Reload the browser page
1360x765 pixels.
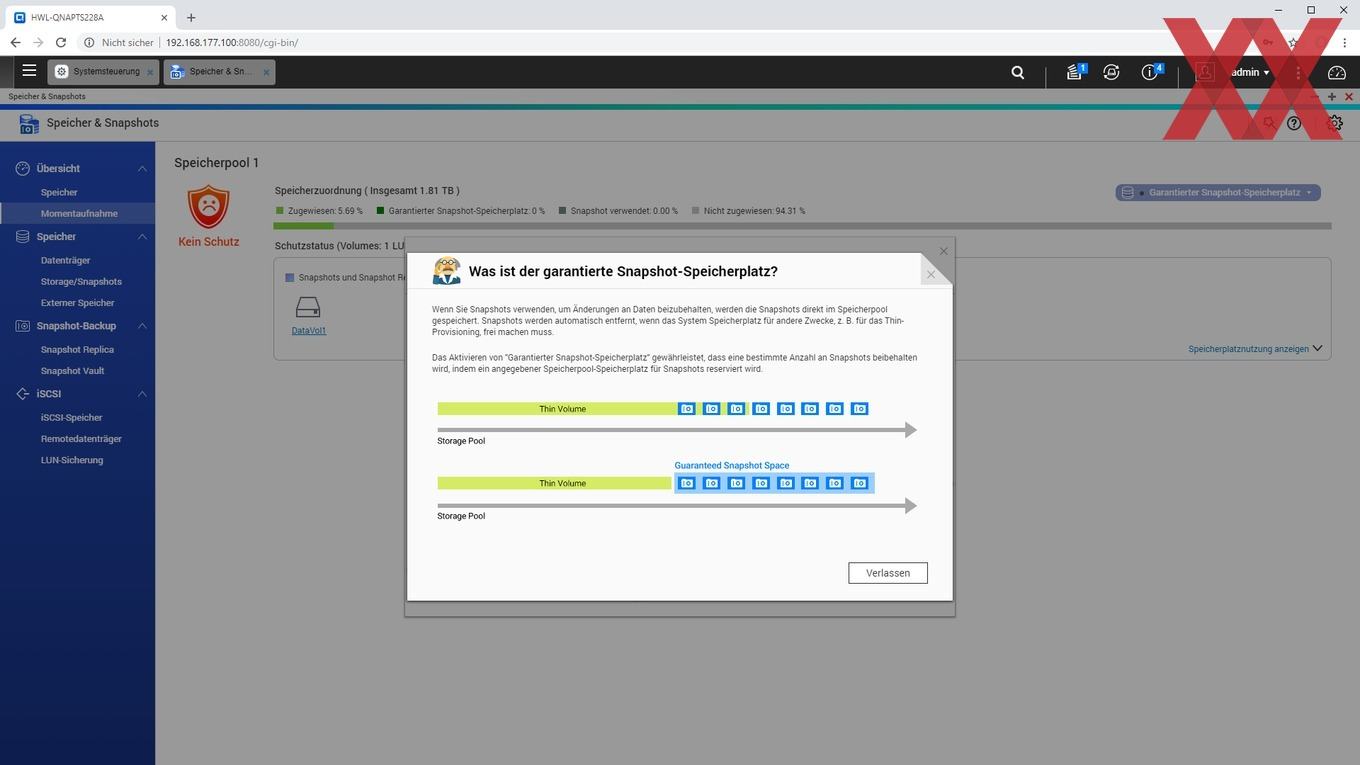(61, 43)
